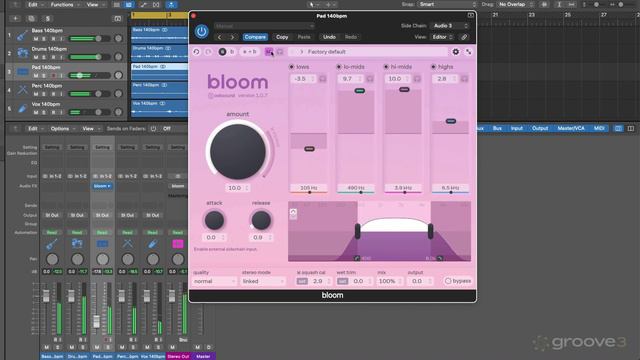
Task: Click the Drums 140bpm track drum icon
Action: 22,53
